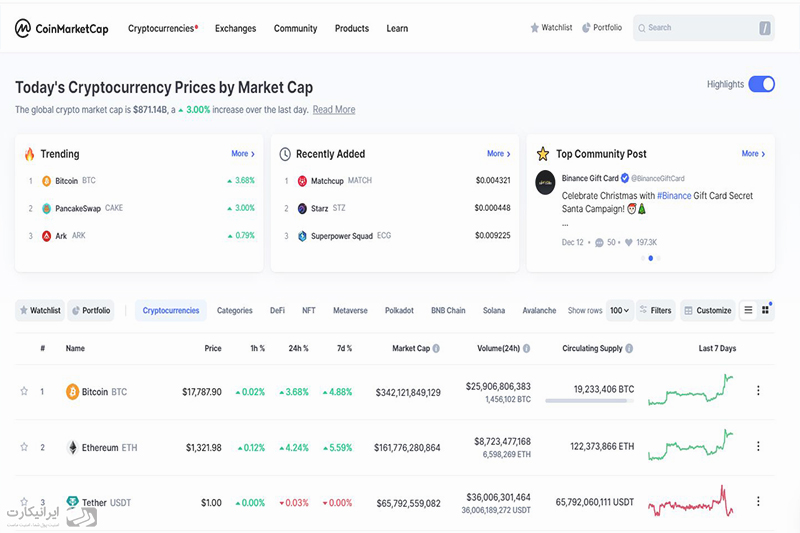Select the Polkadot tab
800x533 pixels.
[x=399, y=310]
